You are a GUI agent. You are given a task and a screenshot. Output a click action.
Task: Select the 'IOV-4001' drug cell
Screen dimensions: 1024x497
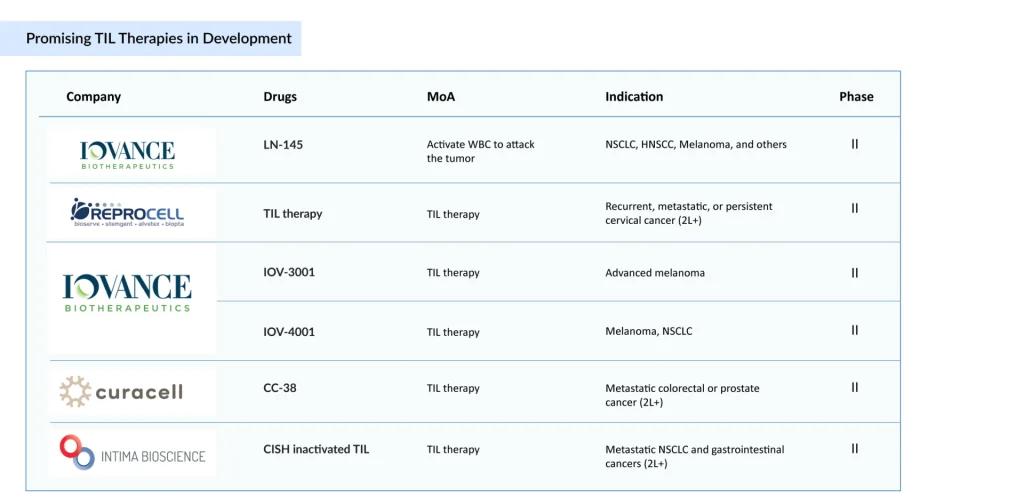(289, 332)
